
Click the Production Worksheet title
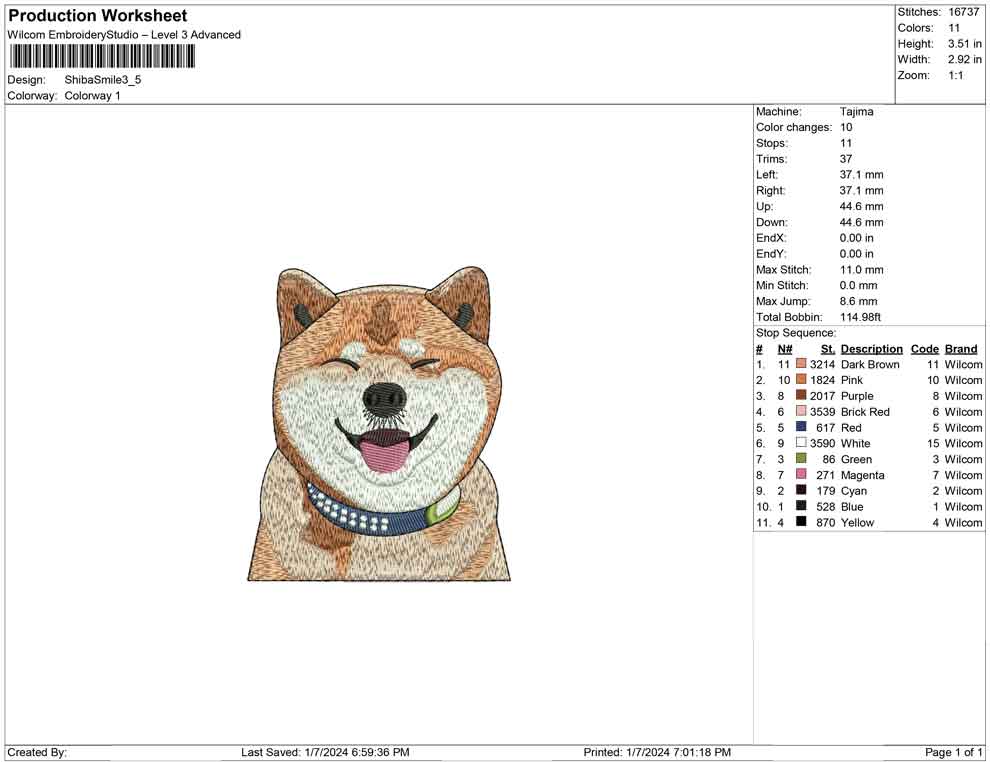(x=97, y=16)
